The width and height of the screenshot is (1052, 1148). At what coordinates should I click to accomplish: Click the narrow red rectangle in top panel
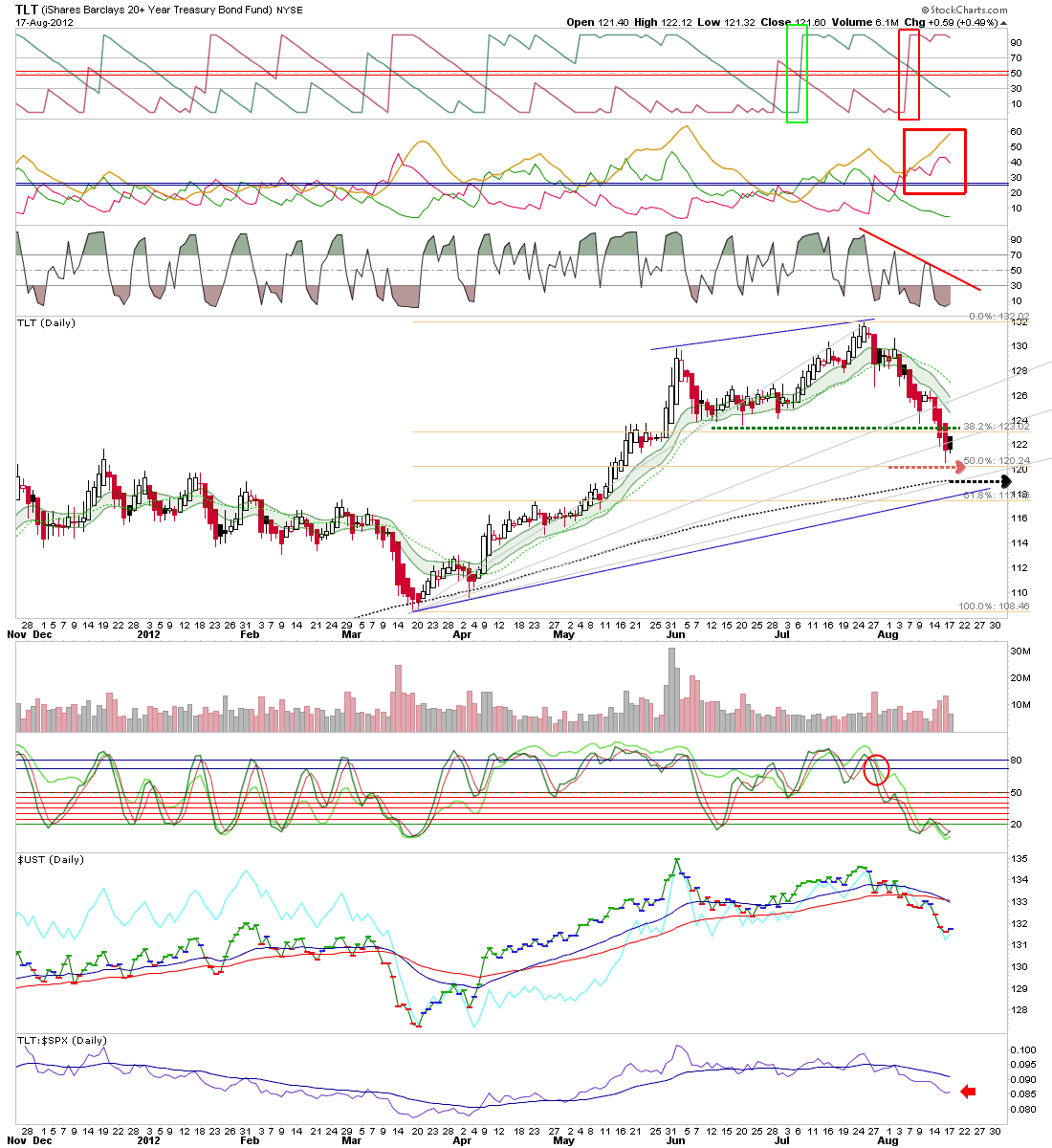click(909, 74)
